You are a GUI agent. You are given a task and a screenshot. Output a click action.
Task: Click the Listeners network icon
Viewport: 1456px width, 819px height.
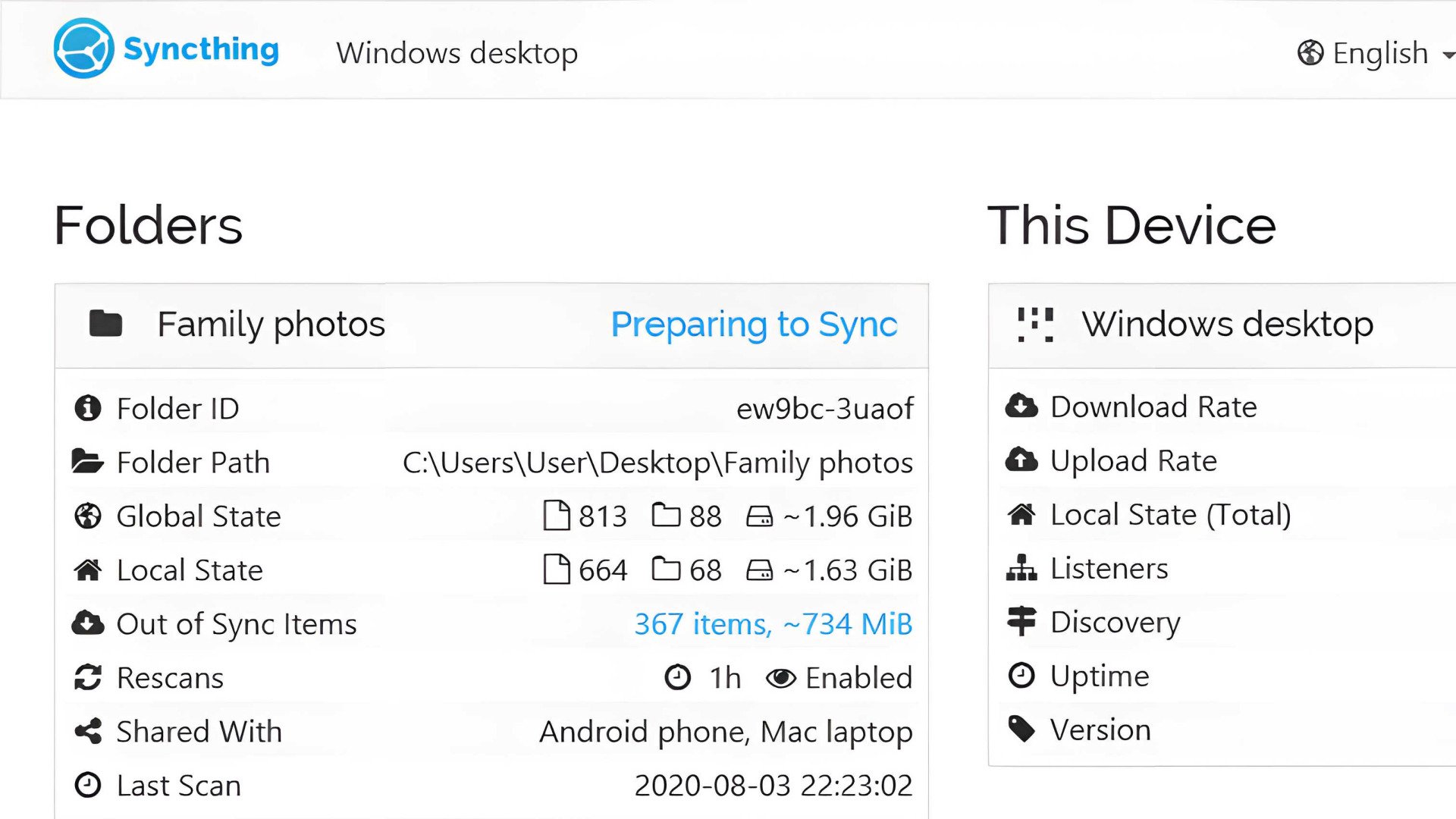[1021, 567]
